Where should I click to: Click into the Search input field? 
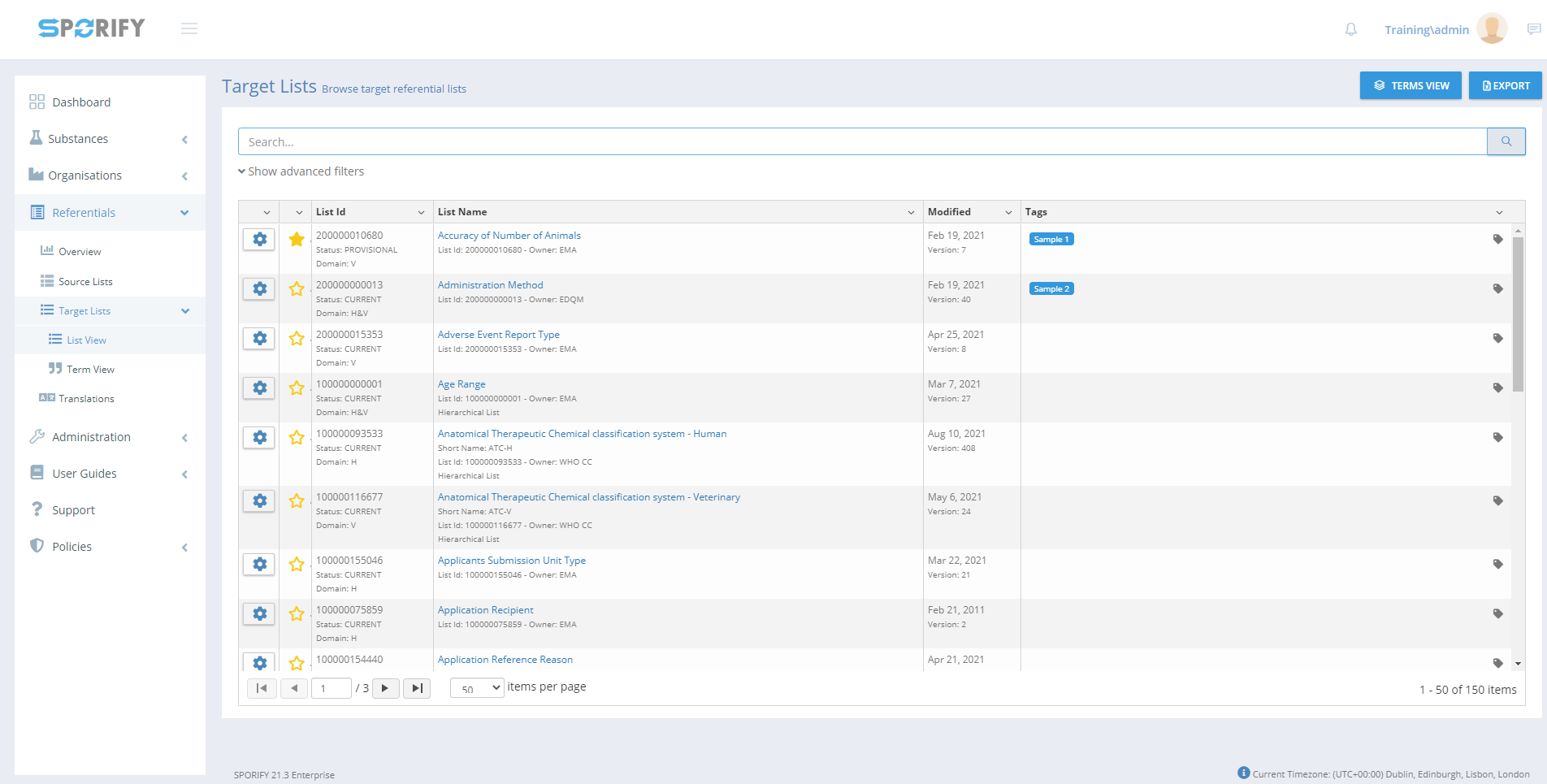[861, 141]
